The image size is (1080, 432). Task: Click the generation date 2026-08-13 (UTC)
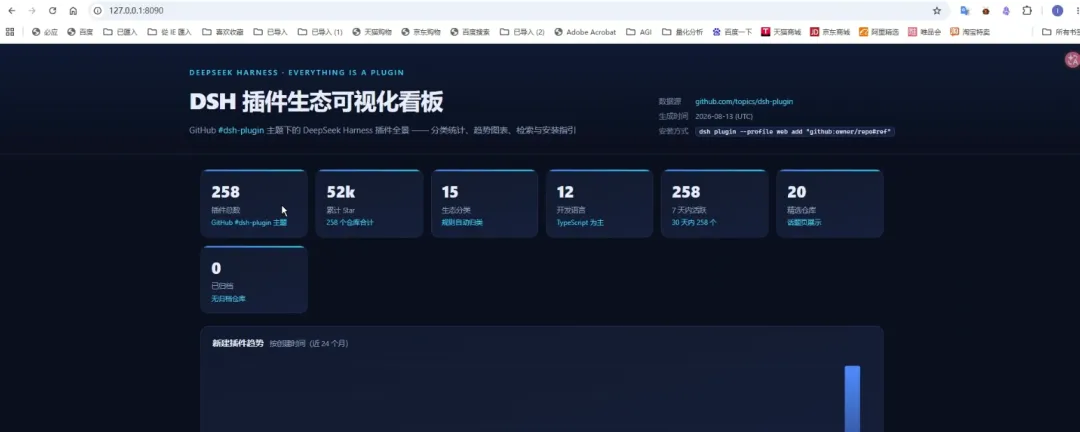724,116
